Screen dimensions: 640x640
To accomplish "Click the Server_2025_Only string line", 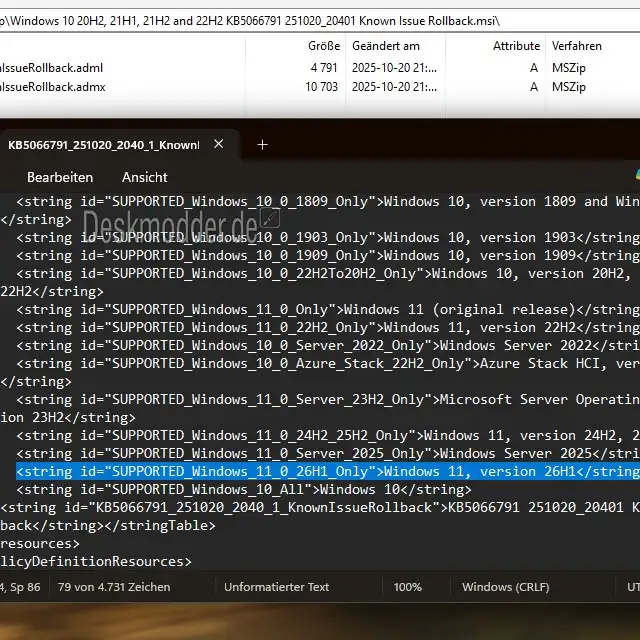I will click(328, 453).
